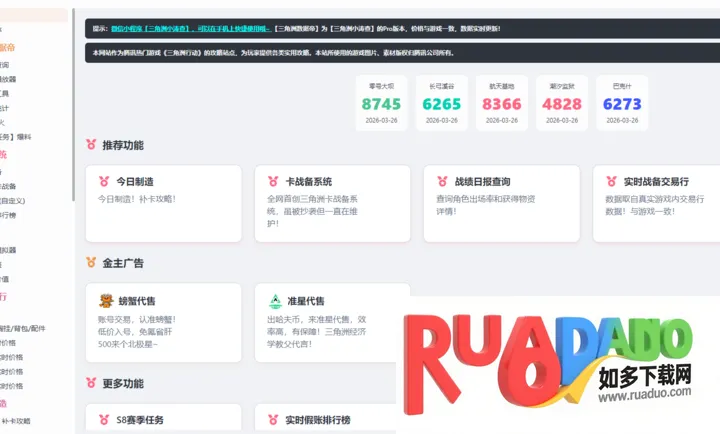The image size is (720, 434).
Task: Click the medal icon beside 战绩日报查询
Action: click(441, 182)
